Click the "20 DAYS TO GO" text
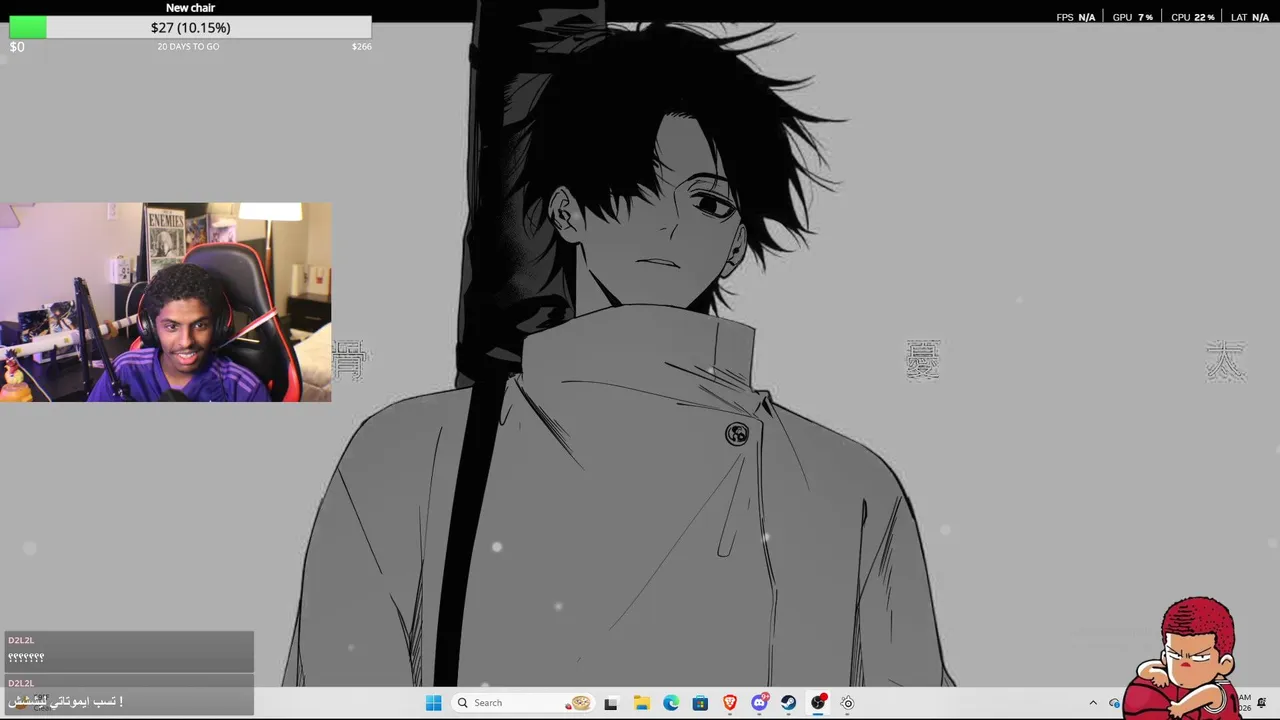 pyautogui.click(x=188, y=47)
